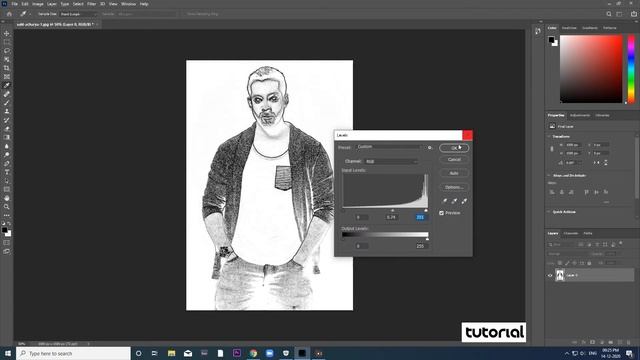Select the Lasso tool
The image size is (640, 360).
pos(7,51)
